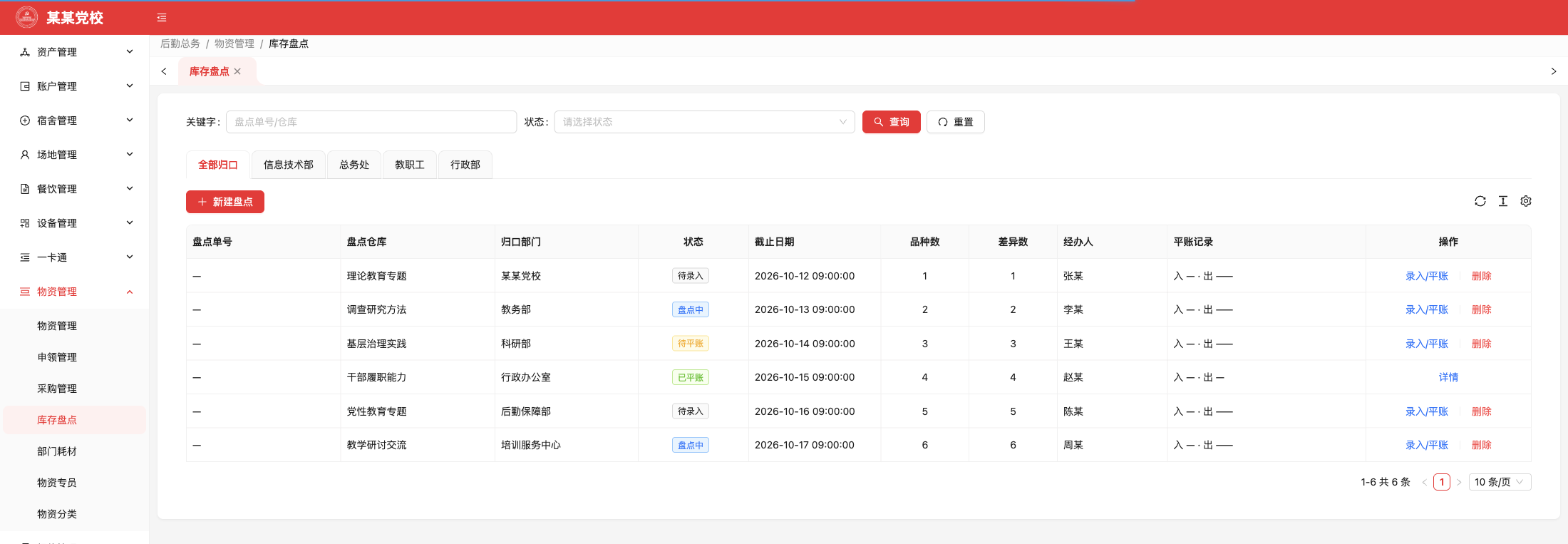Click 删除 for 教学研讨交流 row
The width and height of the screenshot is (1568, 544).
1482,445
